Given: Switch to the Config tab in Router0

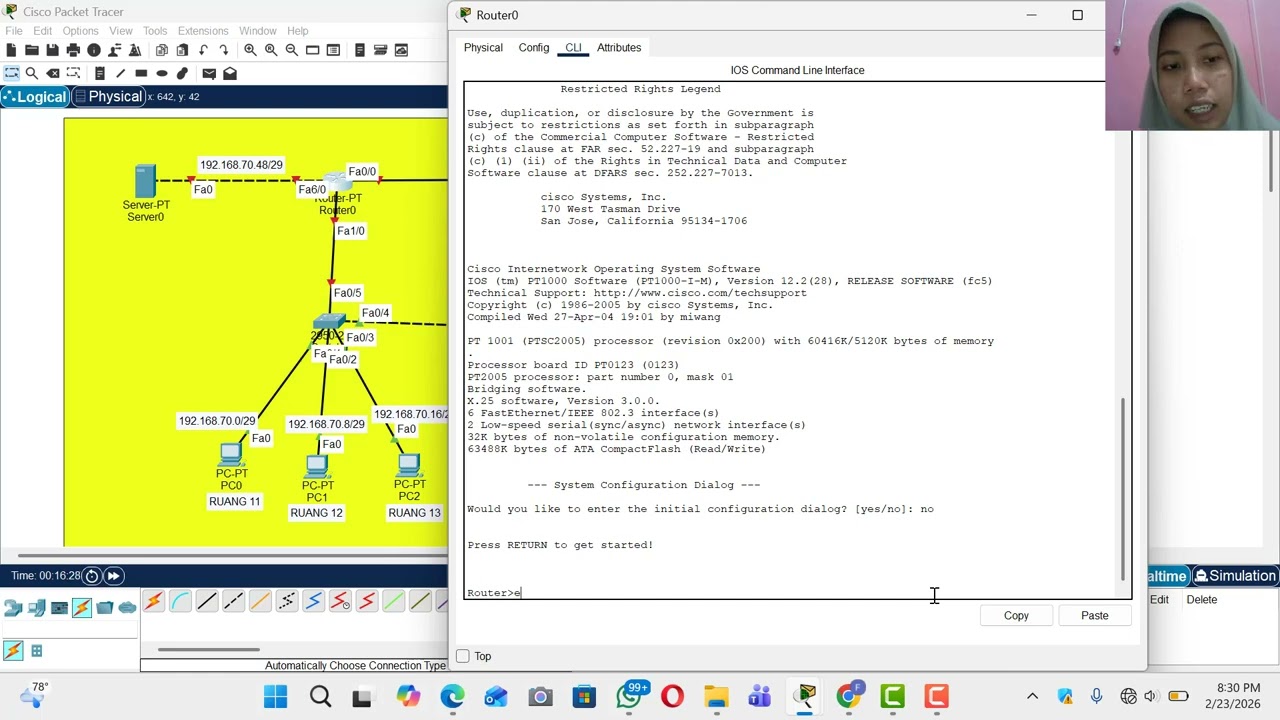Looking at the screenshot, I should point(534,48).
